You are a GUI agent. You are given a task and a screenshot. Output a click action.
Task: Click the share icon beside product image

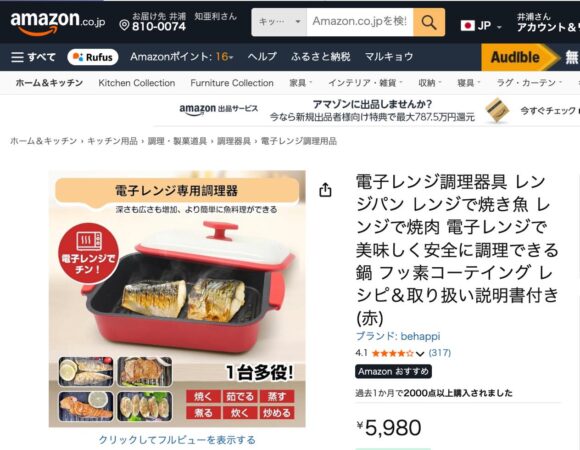click(x=325, y=190)
